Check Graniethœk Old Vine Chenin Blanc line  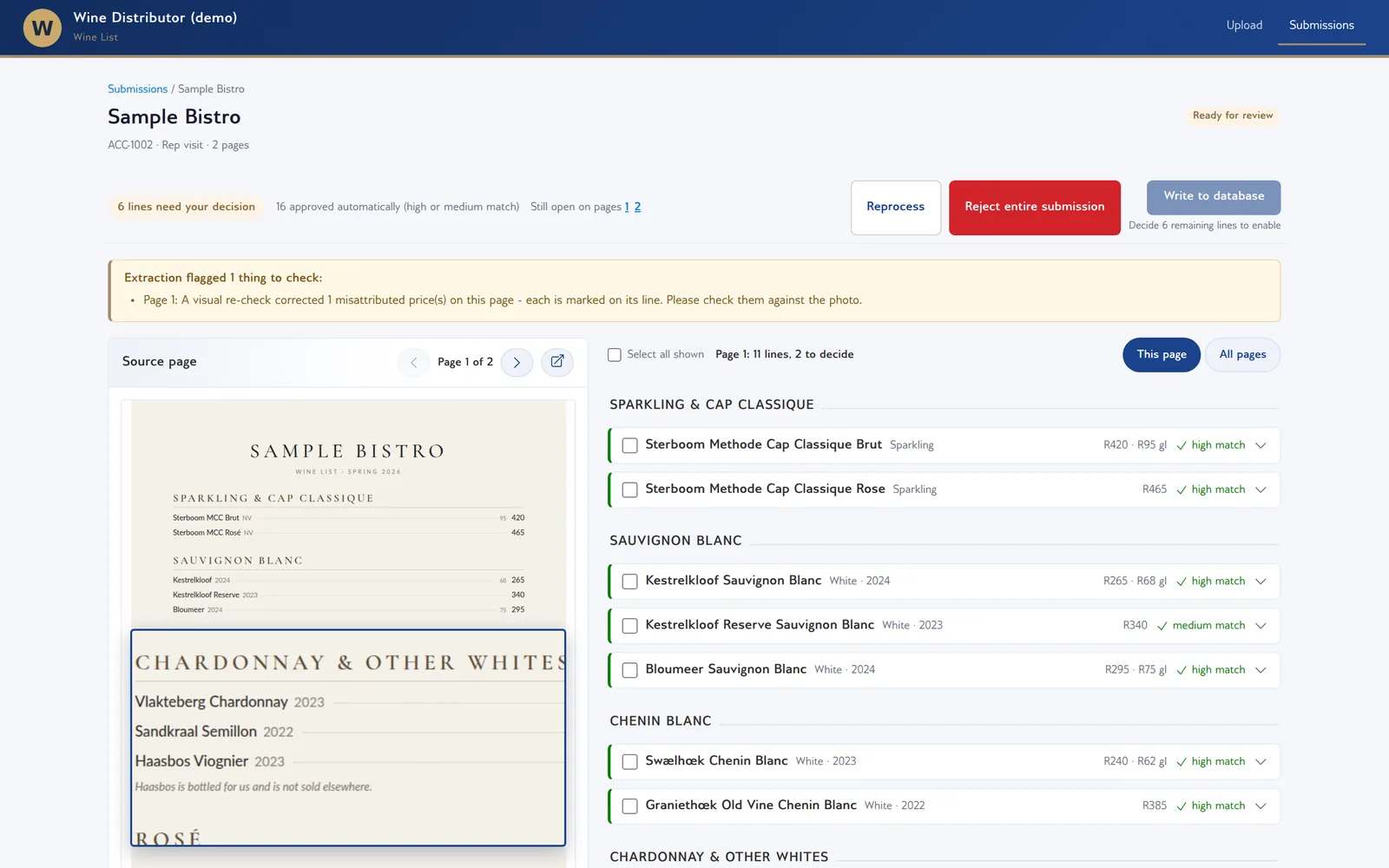click(630, 806)
